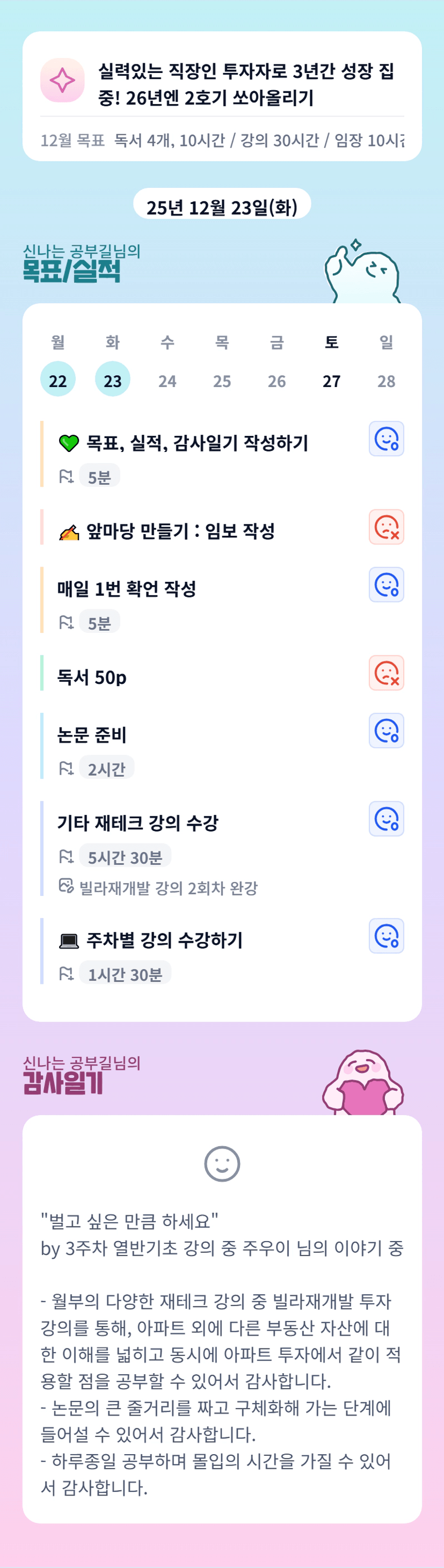
Task: Open the 논문 준비 task
Action: [x=92, y=735]
